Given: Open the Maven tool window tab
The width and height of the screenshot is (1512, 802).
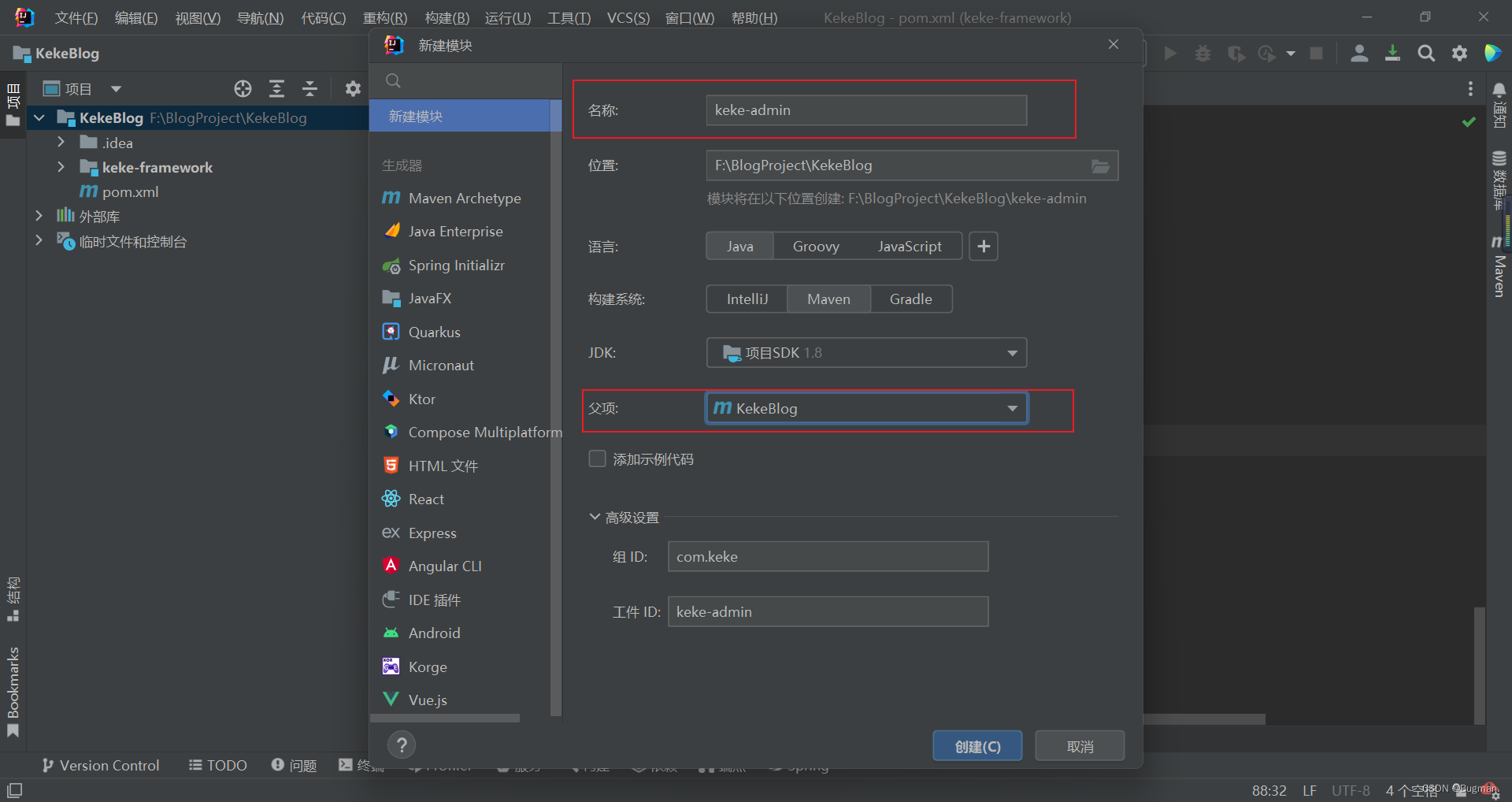Looking at the screenshot, I should click(1499, 268).
